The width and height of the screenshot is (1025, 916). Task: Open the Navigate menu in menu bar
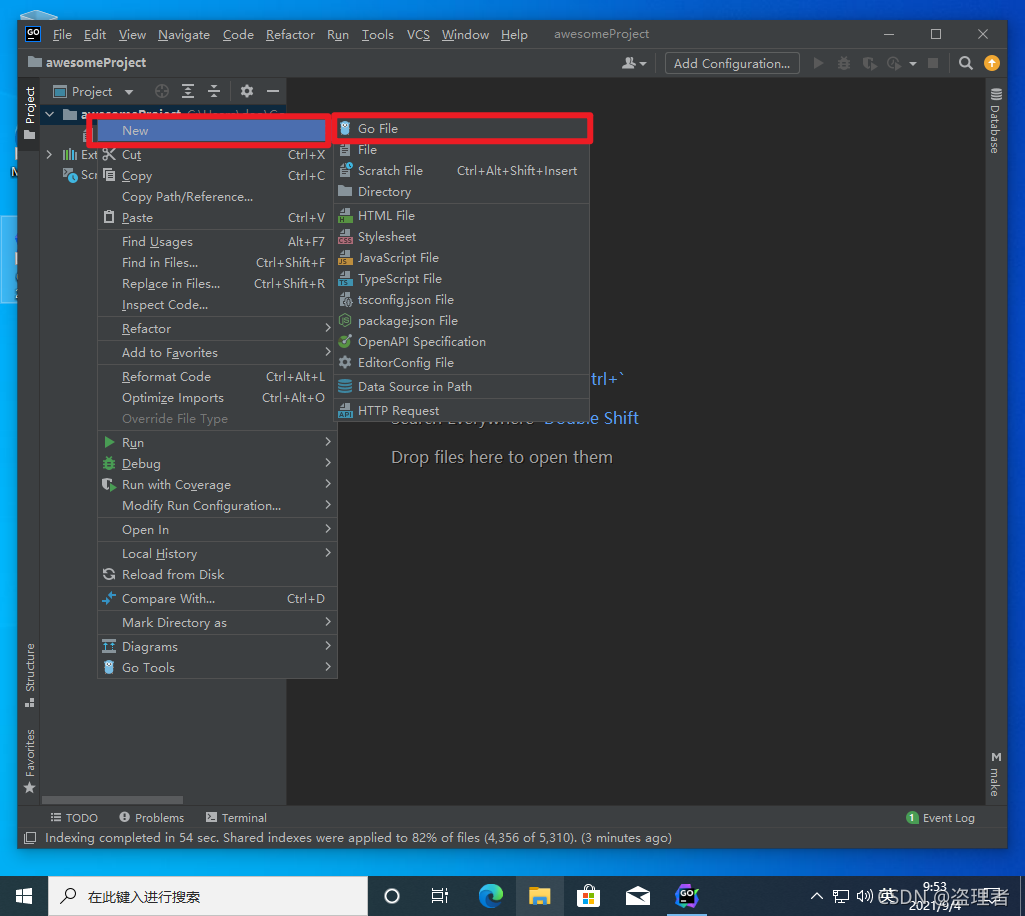point(184,35)
